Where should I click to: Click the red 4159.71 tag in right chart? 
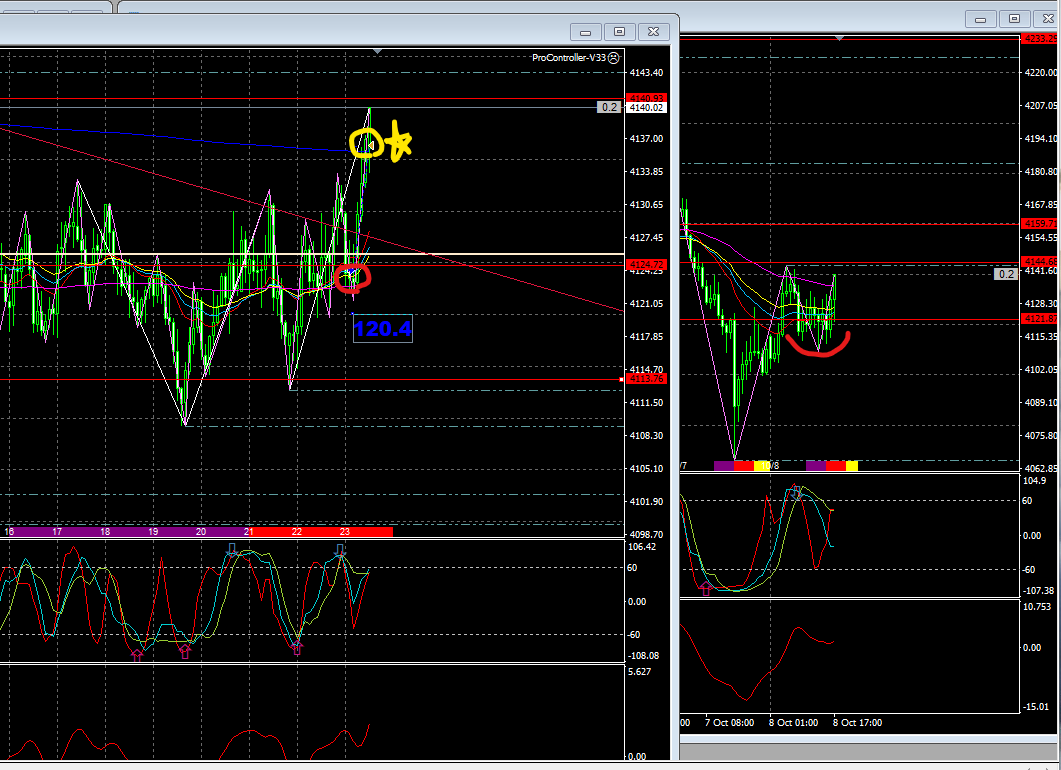(1041, 223)
